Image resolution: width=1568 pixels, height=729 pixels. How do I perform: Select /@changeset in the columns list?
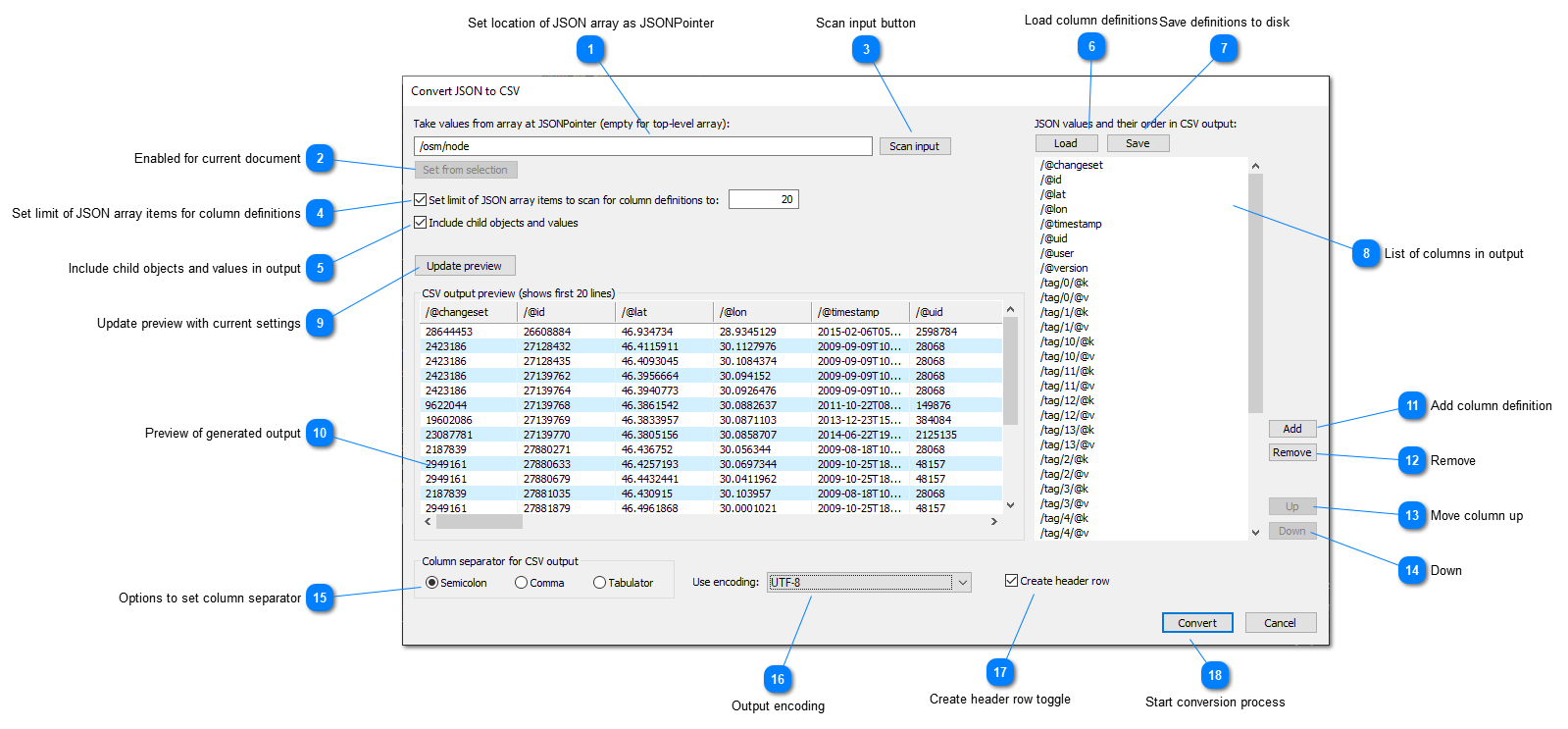coord(1072,165)
